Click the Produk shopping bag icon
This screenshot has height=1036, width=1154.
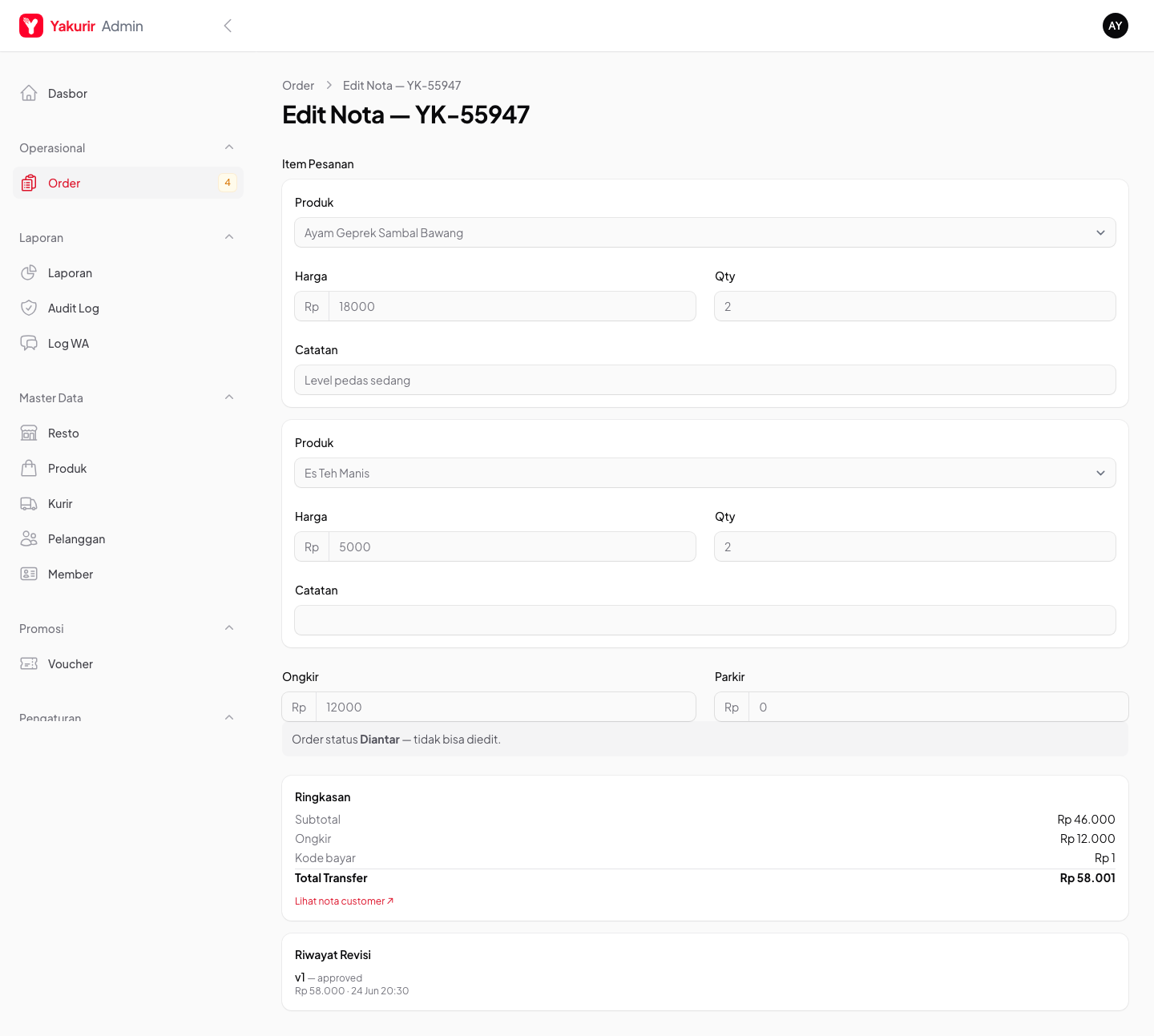pyautogui.click(x=29, y=468)
